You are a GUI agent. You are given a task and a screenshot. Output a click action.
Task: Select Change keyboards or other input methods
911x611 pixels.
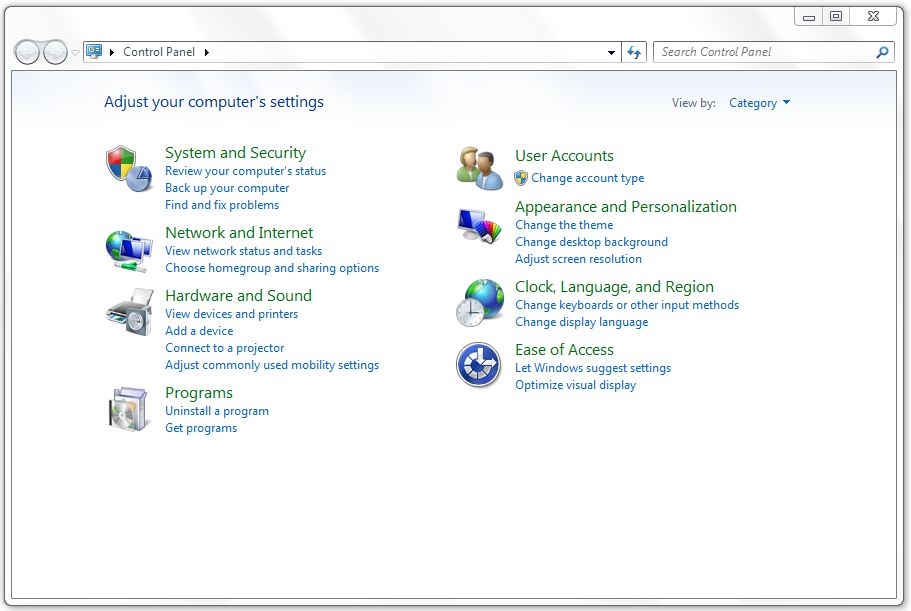pyautogui.click(x=627, y=305)
